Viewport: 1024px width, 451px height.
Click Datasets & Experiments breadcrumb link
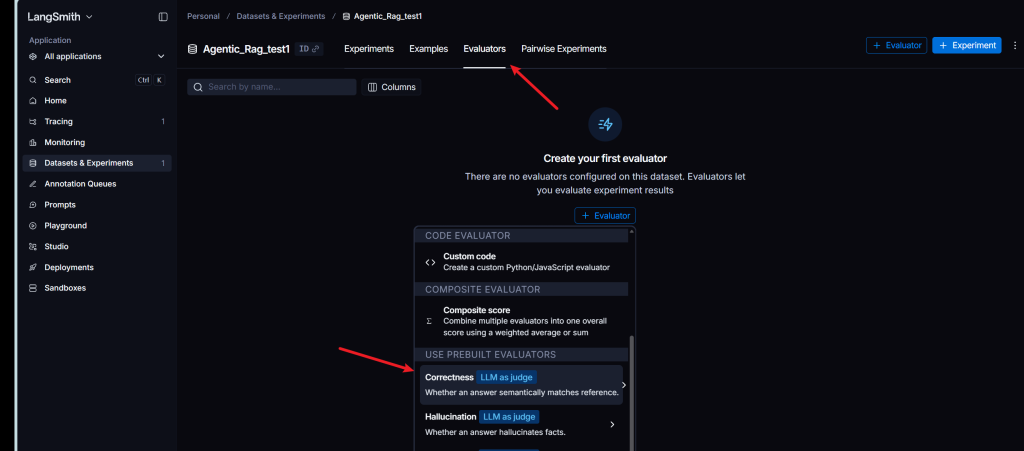tap(281, 16)
